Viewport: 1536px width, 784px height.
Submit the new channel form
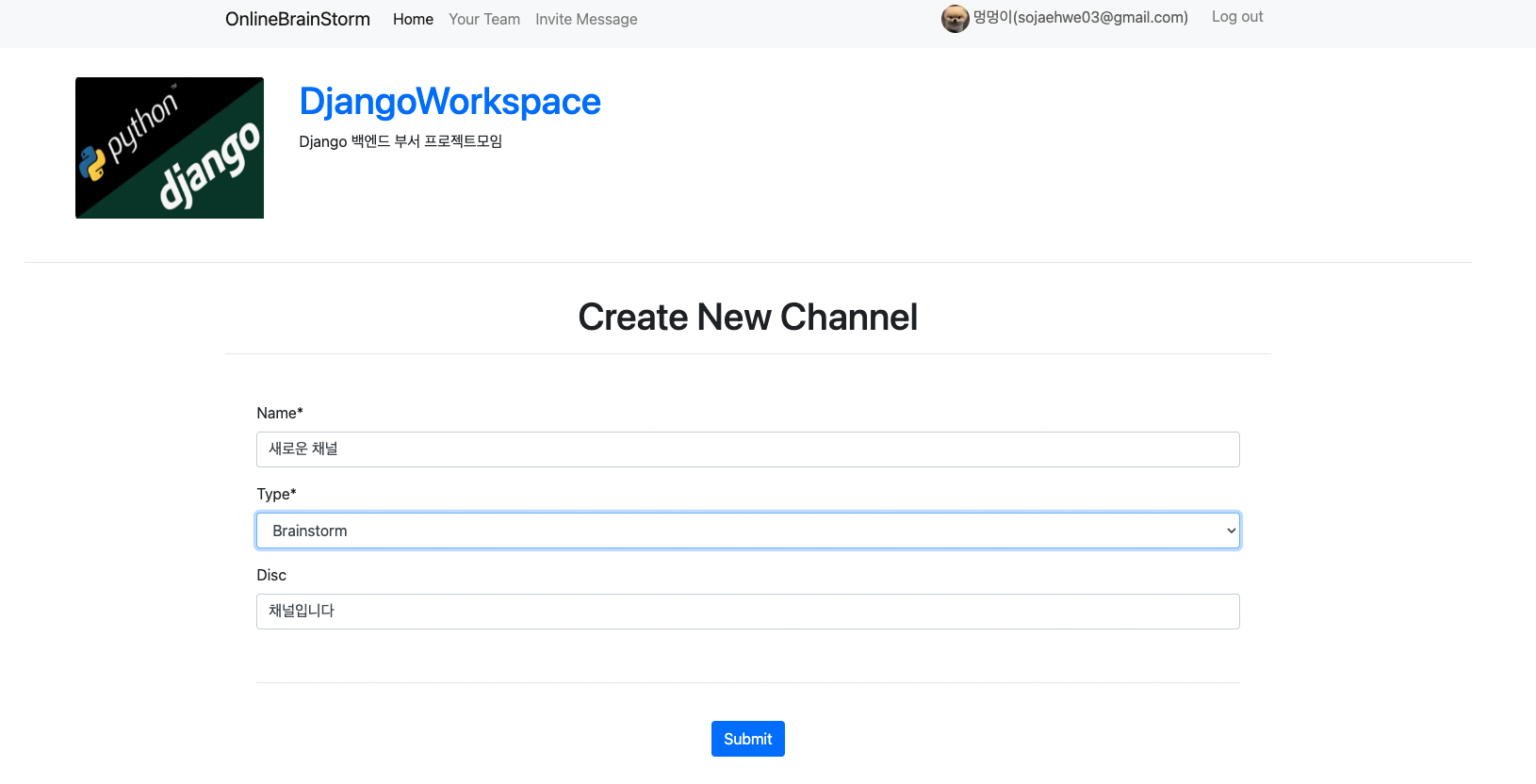pos(748,739)
